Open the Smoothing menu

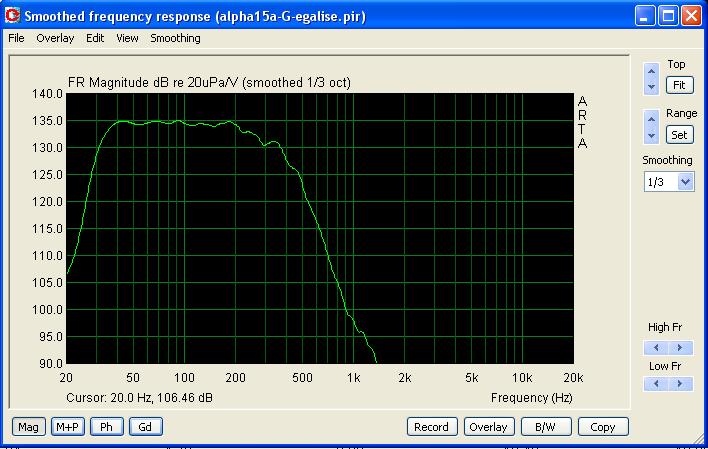(x=175, y=38)
